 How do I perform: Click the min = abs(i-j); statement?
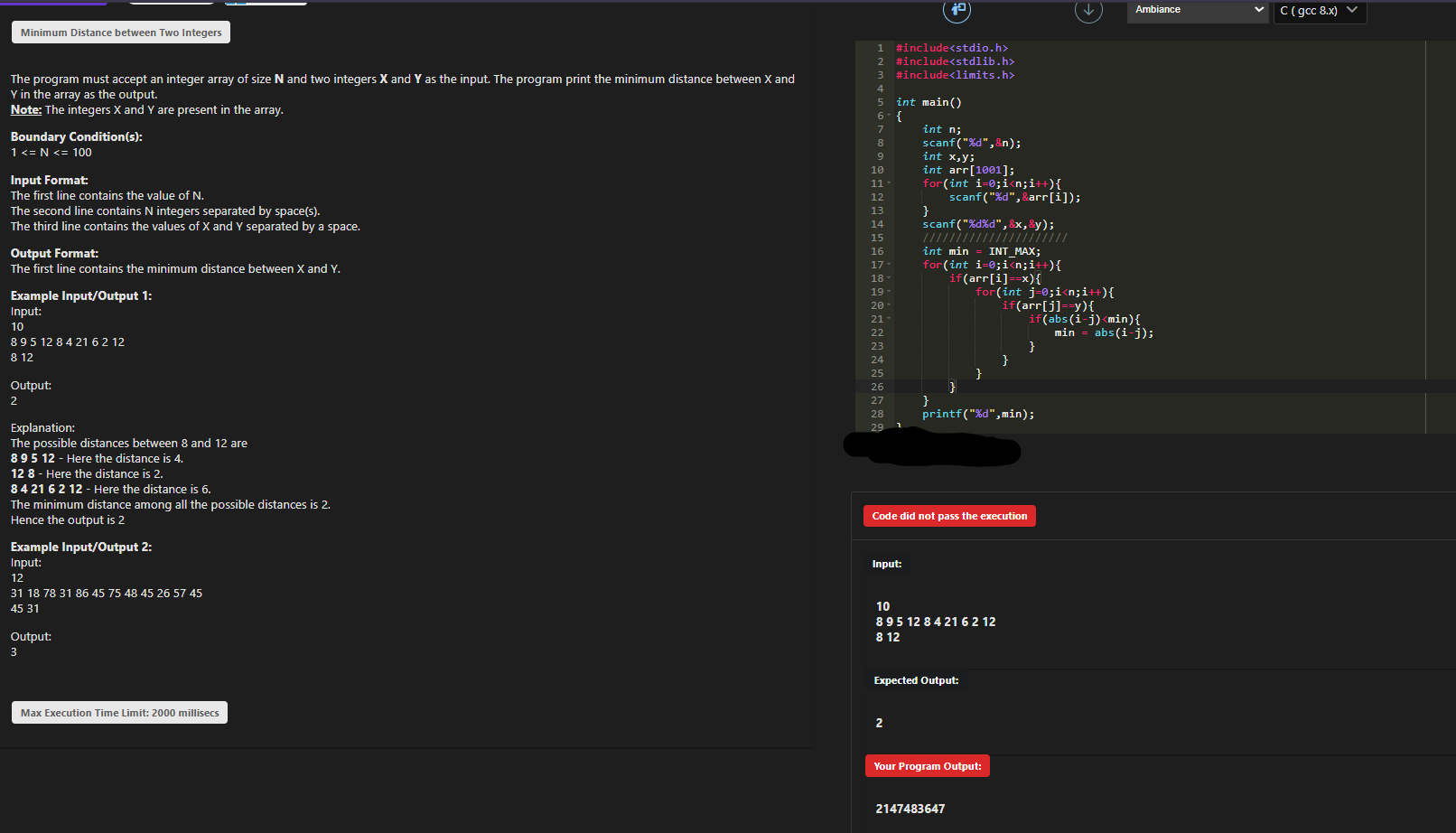[x=1104, y=332]
